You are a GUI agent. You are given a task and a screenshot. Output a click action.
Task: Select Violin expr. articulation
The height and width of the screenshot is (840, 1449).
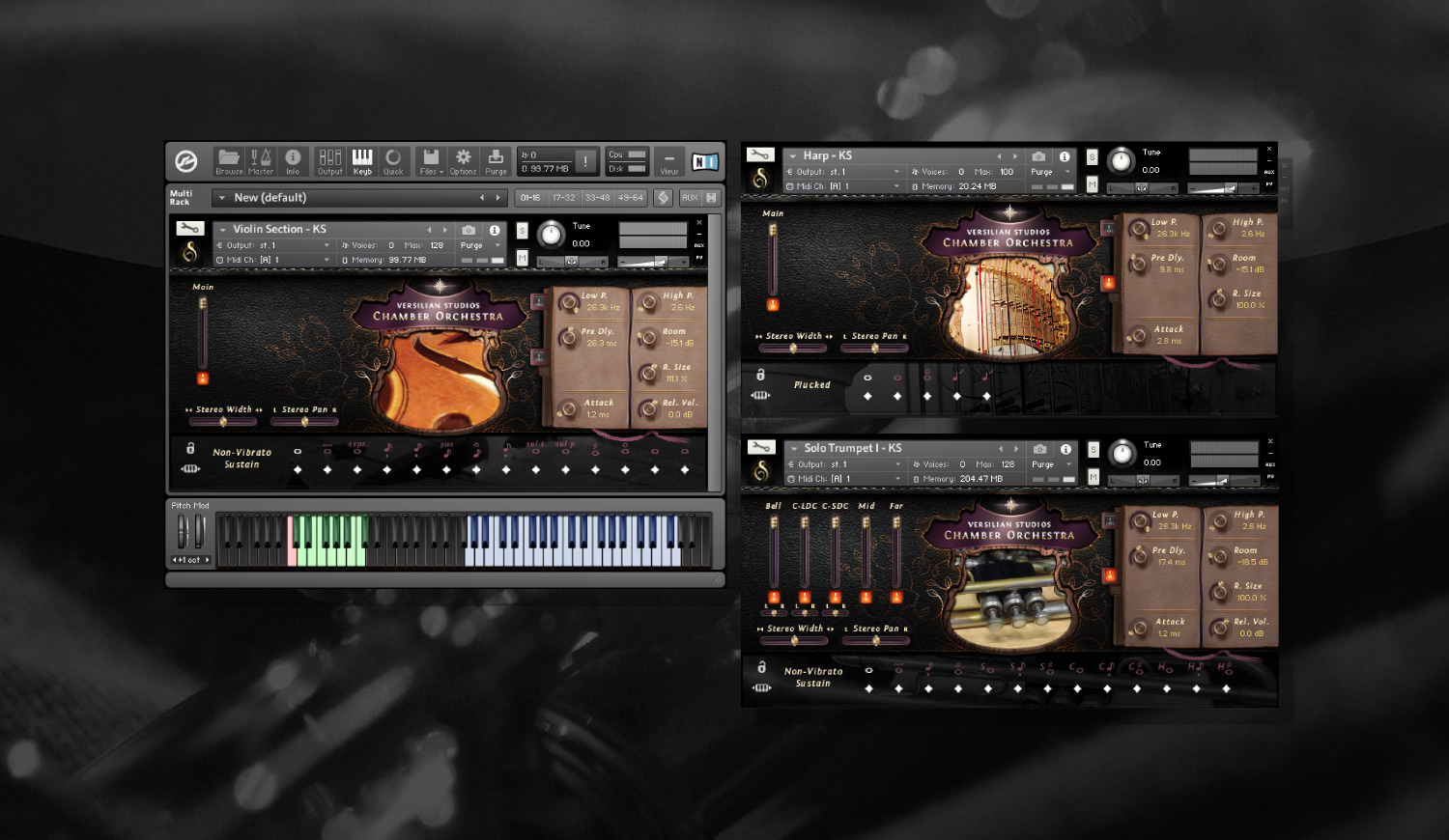pos(356,449)
